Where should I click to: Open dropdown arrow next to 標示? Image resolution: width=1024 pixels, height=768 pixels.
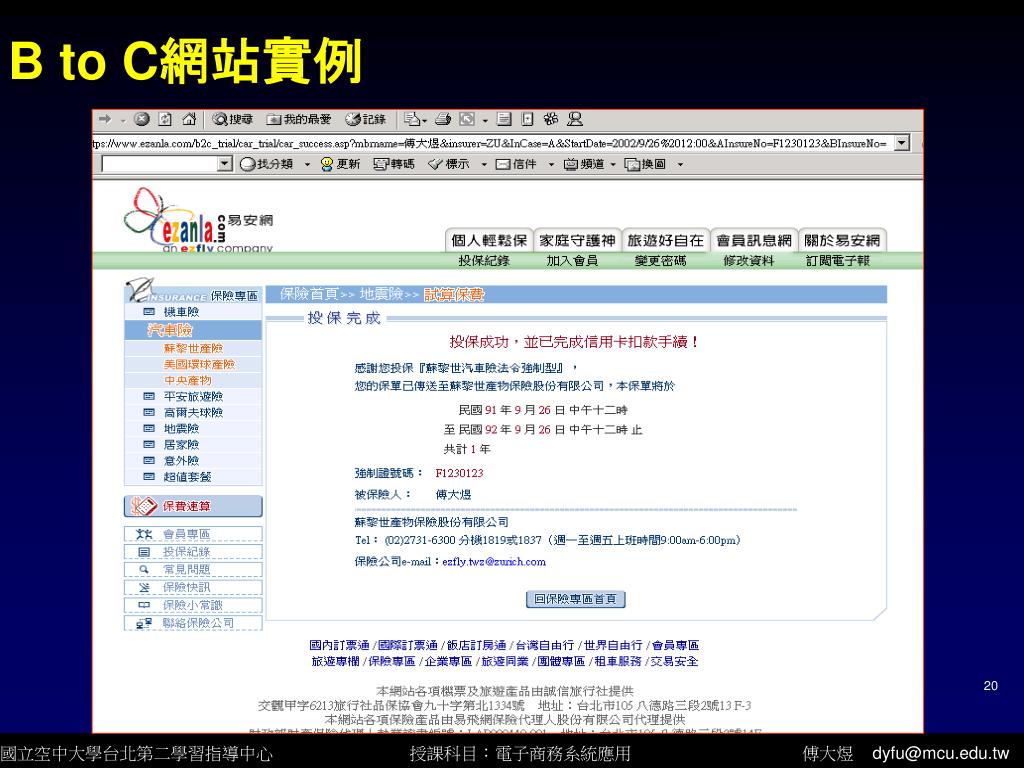484,165
